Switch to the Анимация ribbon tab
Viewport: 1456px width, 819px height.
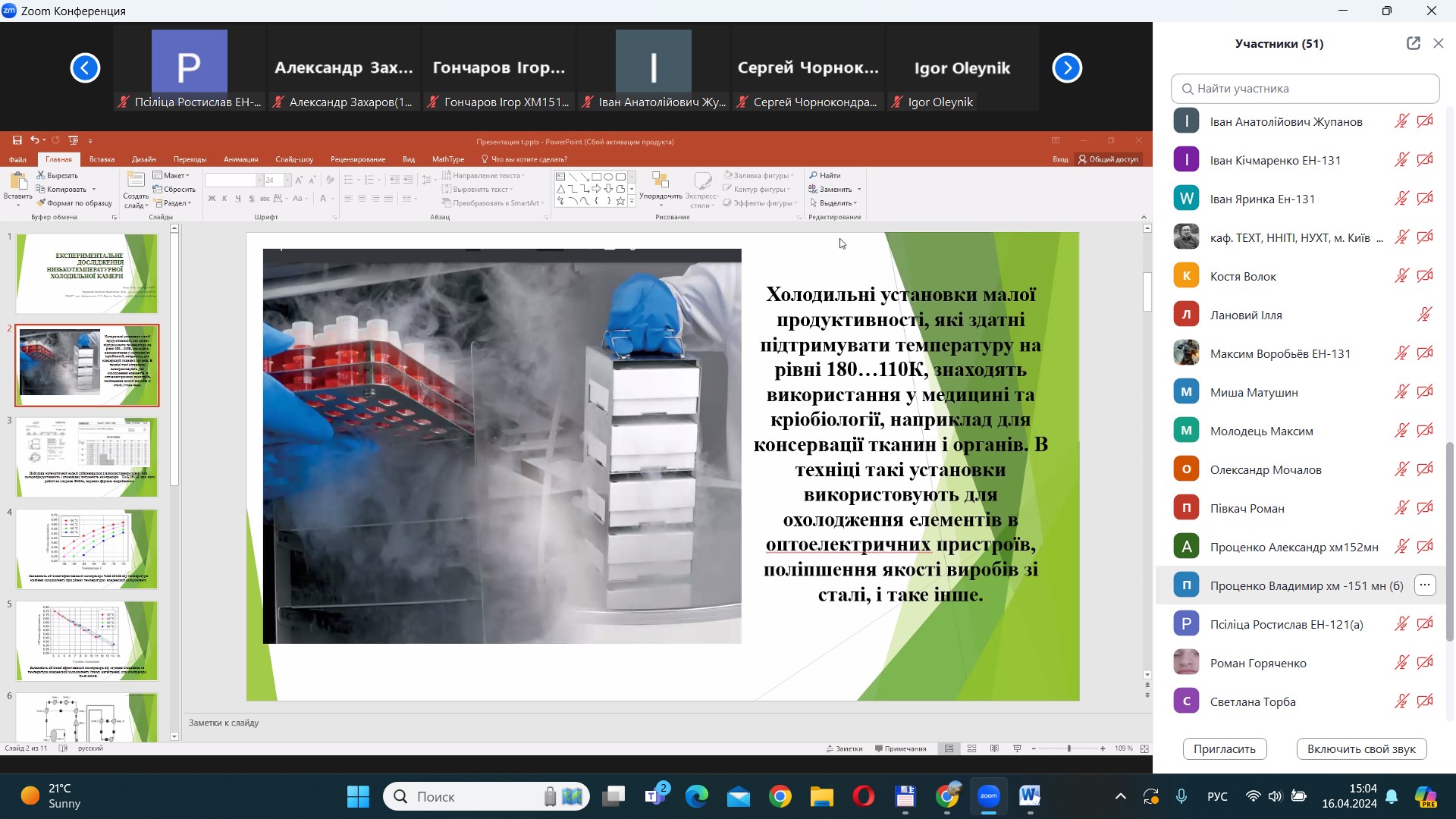pyautogui.click(x=240, y=159)
